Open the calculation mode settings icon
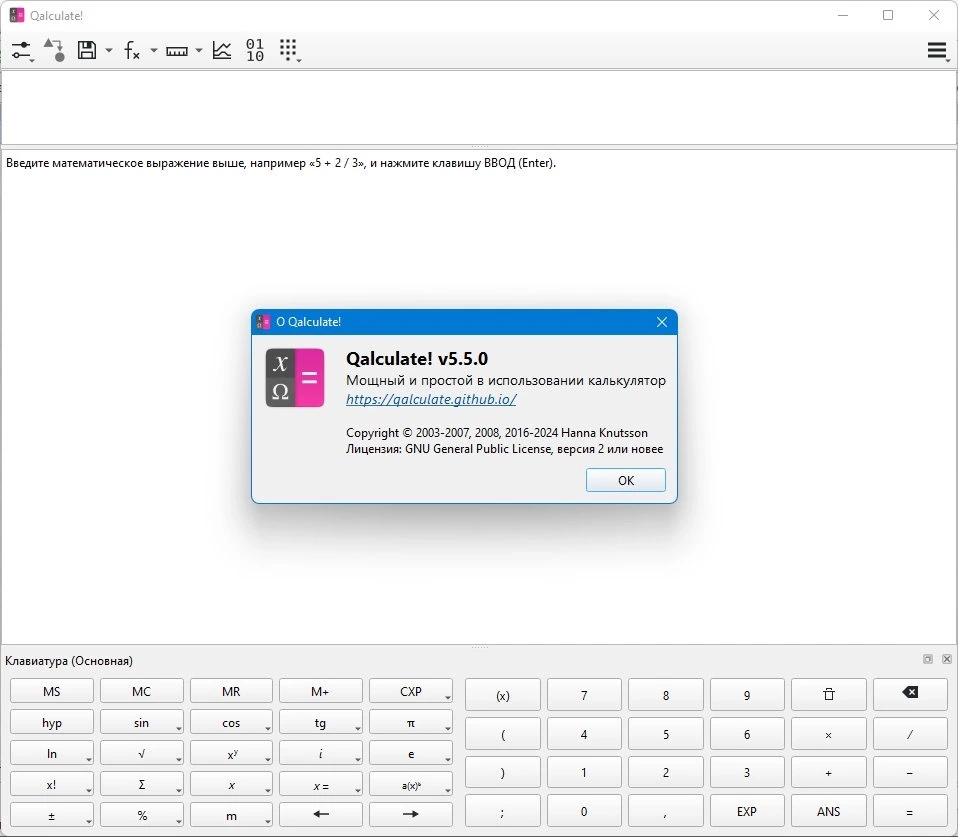The width and height of the screenshot is (958, 837). point(22,50)
